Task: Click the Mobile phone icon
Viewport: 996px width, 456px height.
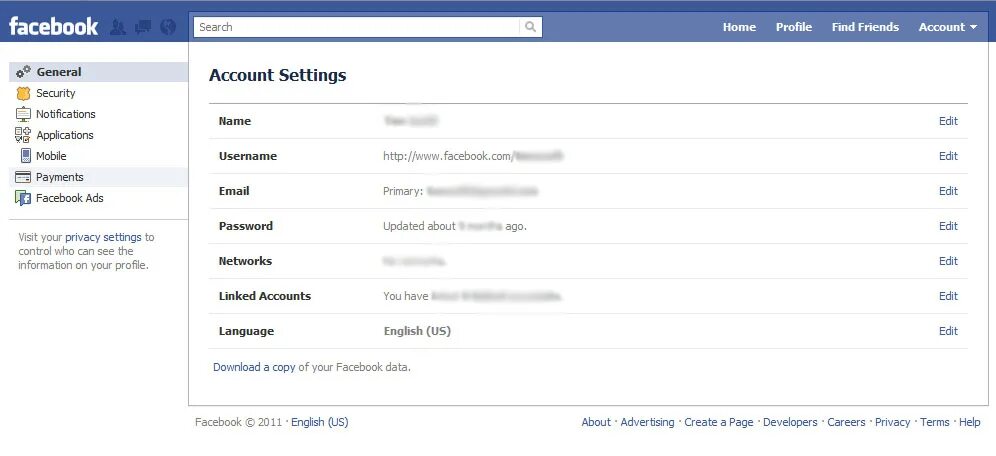Action: coord(25,156)
